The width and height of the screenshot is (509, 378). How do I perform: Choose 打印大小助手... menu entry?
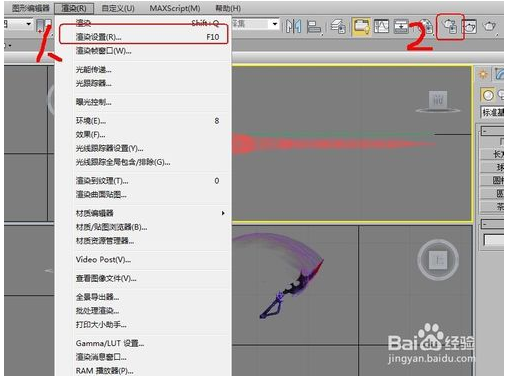click(x=144, y=324)
